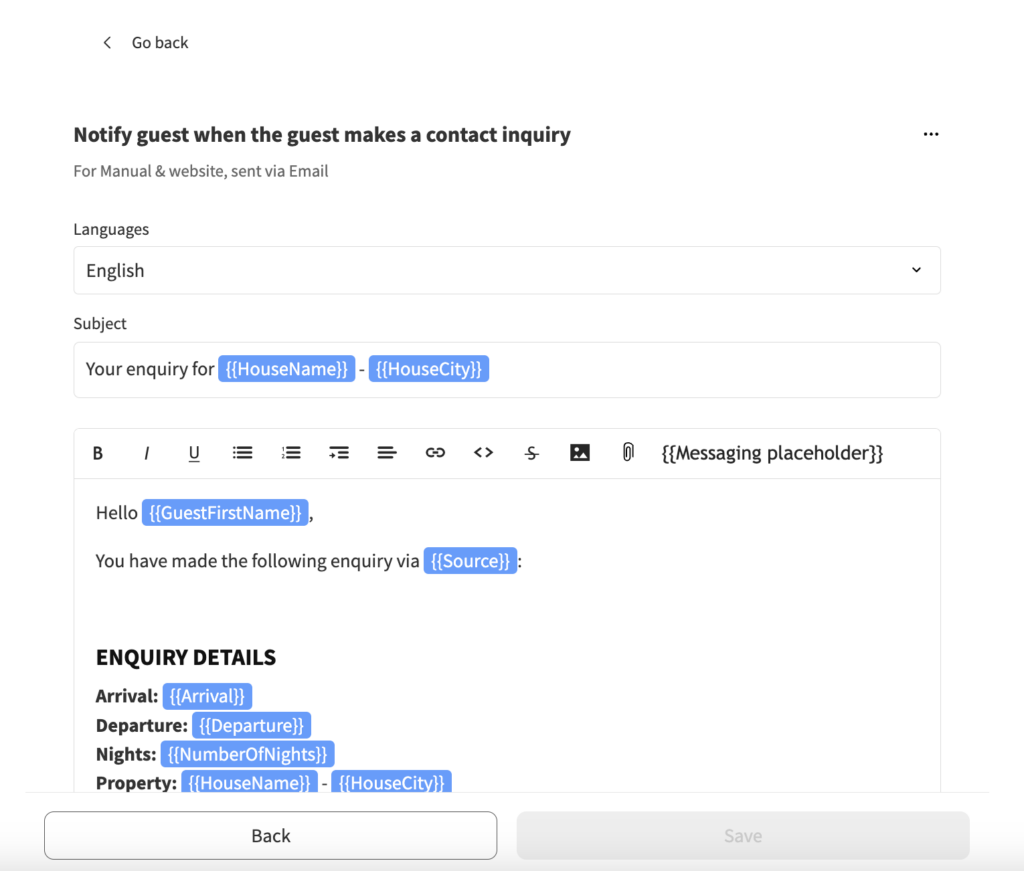The width and height of the screenshot is (1024, 871).
Task: Apply bold formatting in the editor toolbar
Action: [x=97, y=453]
